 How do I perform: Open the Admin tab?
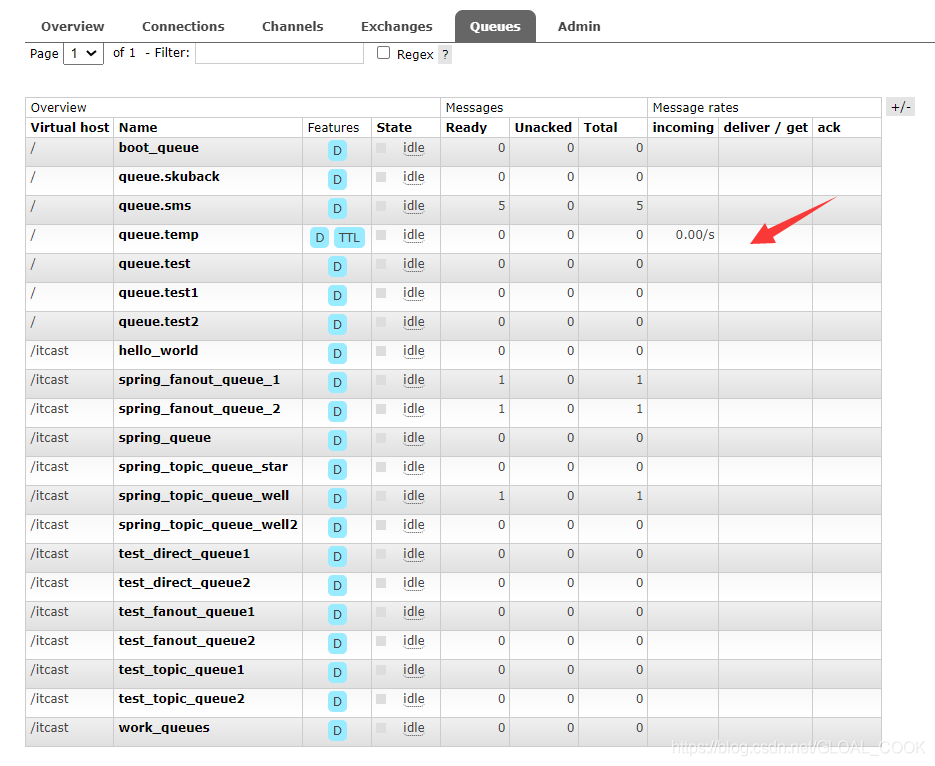tap(579, 26)
